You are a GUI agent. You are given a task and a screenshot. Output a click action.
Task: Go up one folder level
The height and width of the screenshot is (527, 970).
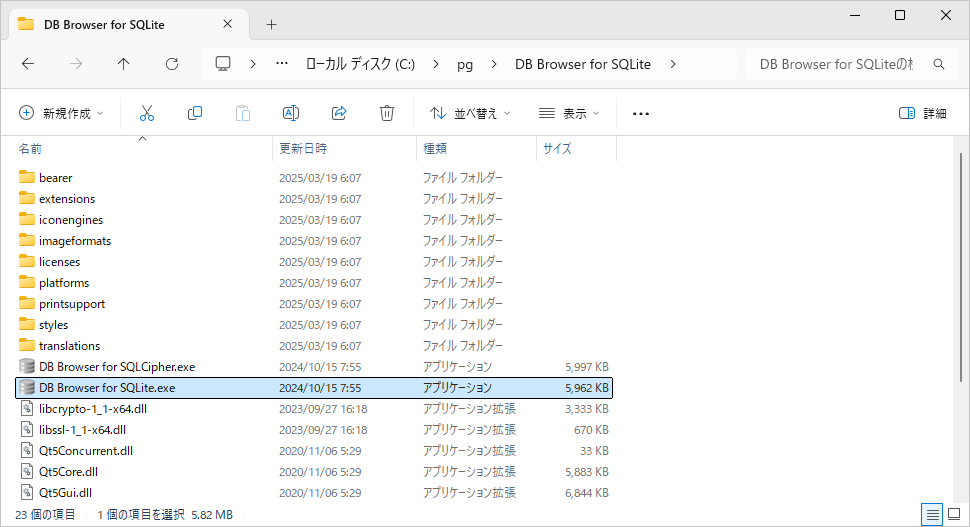coord(124,64)
